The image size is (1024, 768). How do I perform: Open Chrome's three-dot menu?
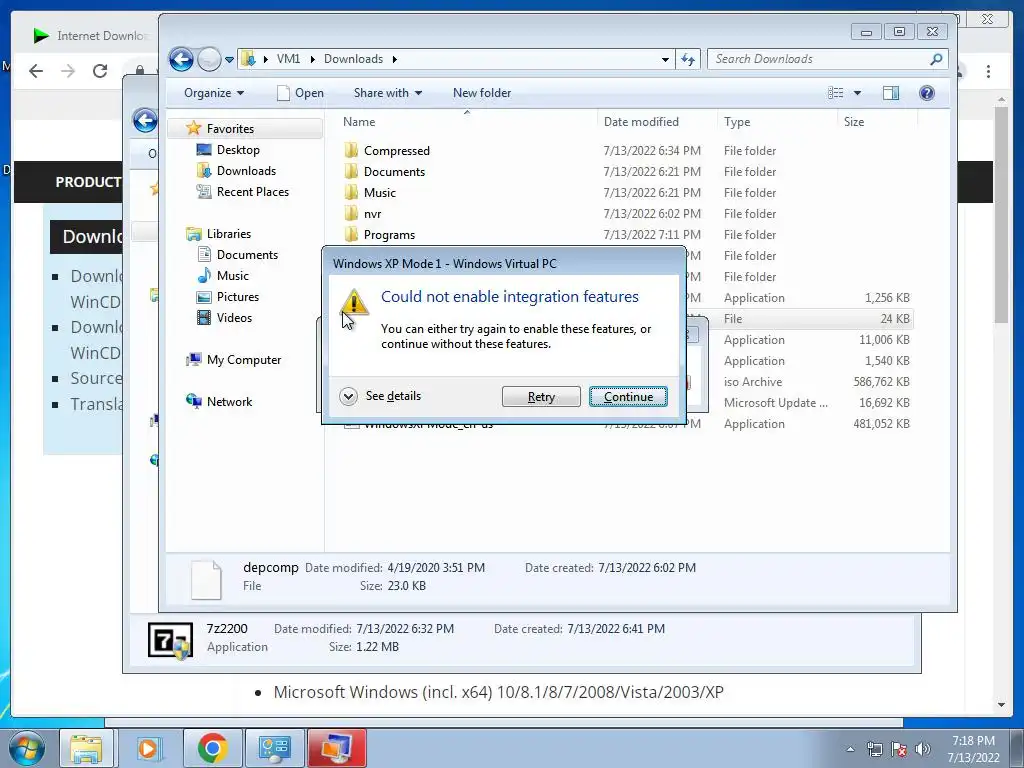pos(988,71)
